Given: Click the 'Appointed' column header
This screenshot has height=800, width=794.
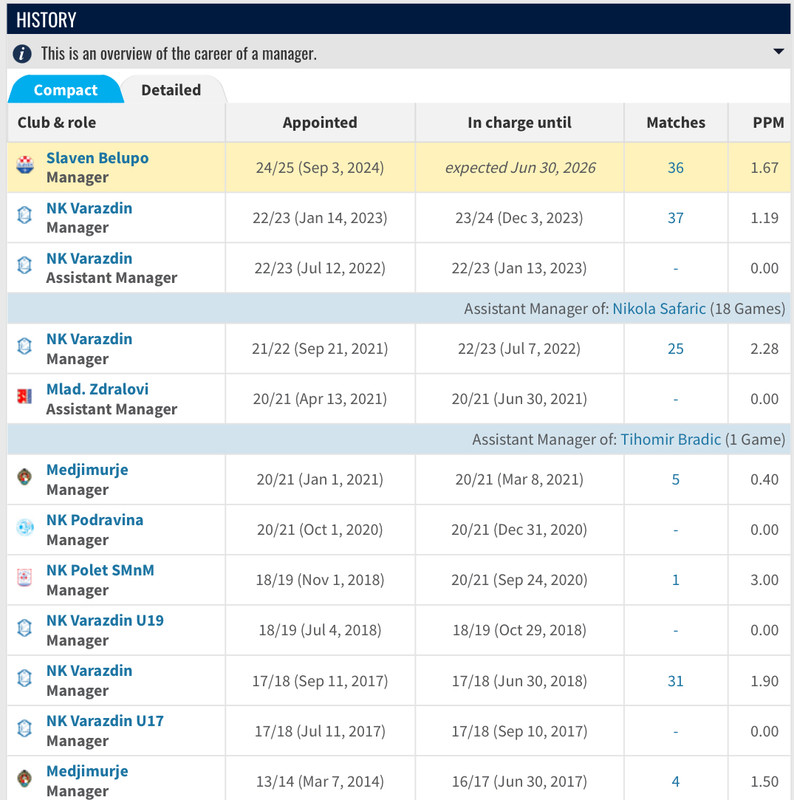Looking at the screenshot, I should [320, 123].
